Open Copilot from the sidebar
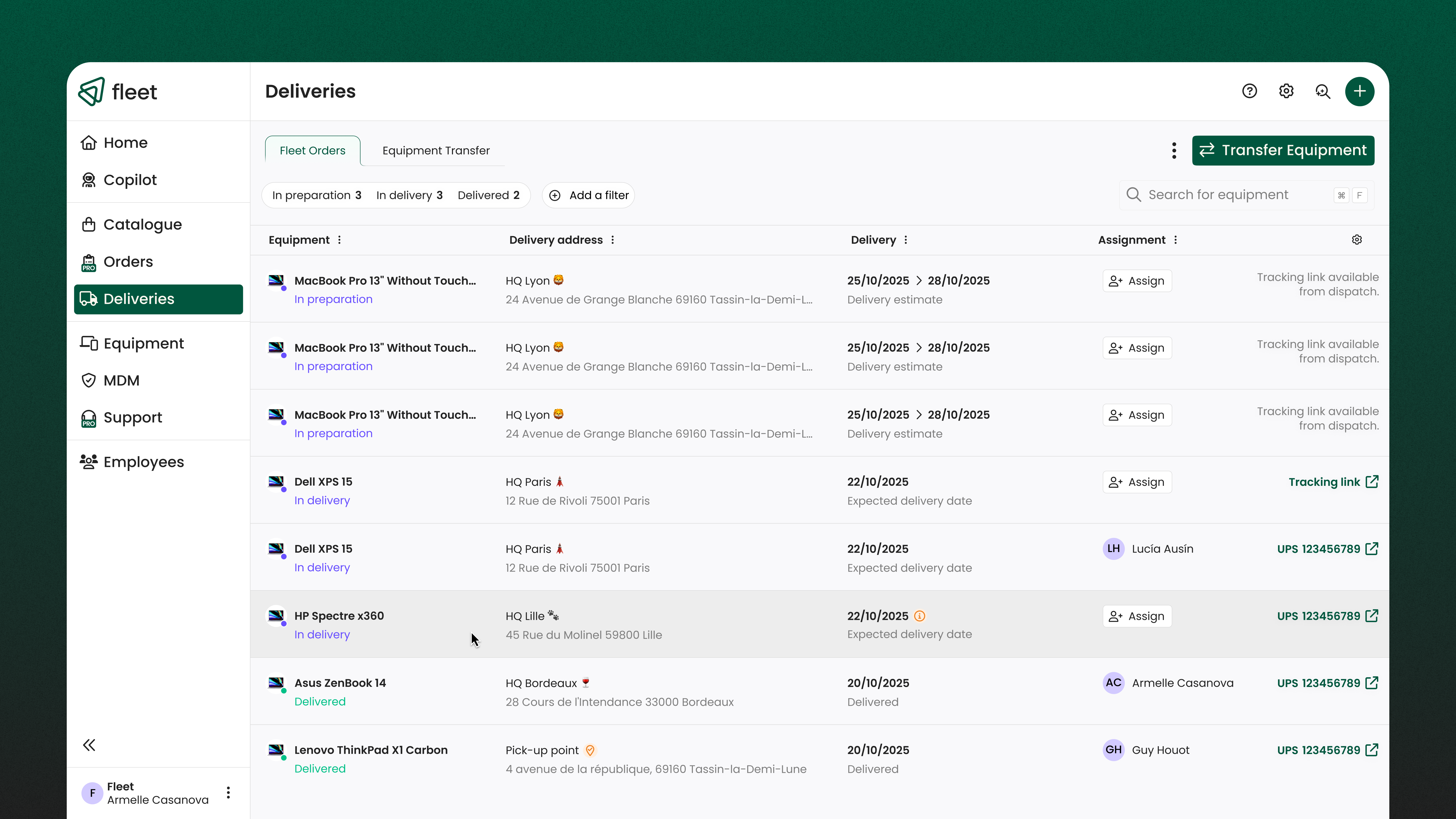The height and width of the screenshot is (819, 1456). (130, 180)
